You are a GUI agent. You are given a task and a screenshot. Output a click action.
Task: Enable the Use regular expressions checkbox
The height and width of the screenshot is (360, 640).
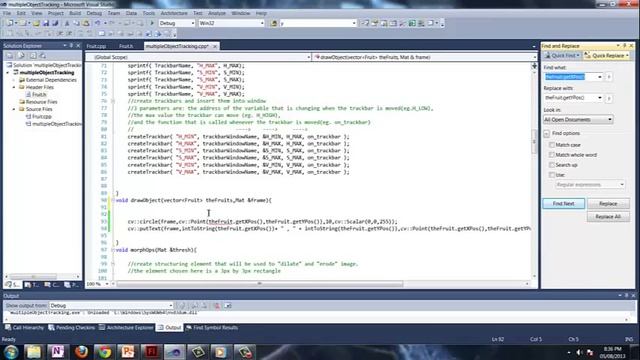[x=552, y=175]
